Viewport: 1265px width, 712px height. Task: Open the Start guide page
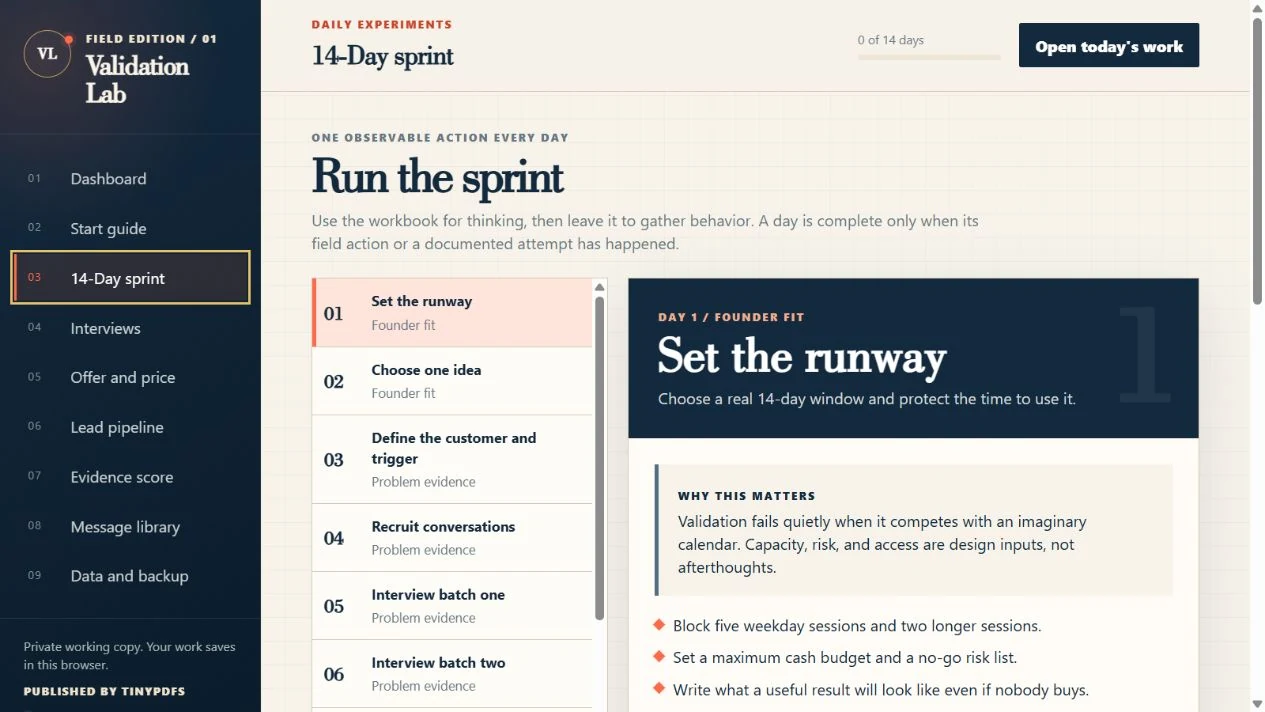coord(130,228)
